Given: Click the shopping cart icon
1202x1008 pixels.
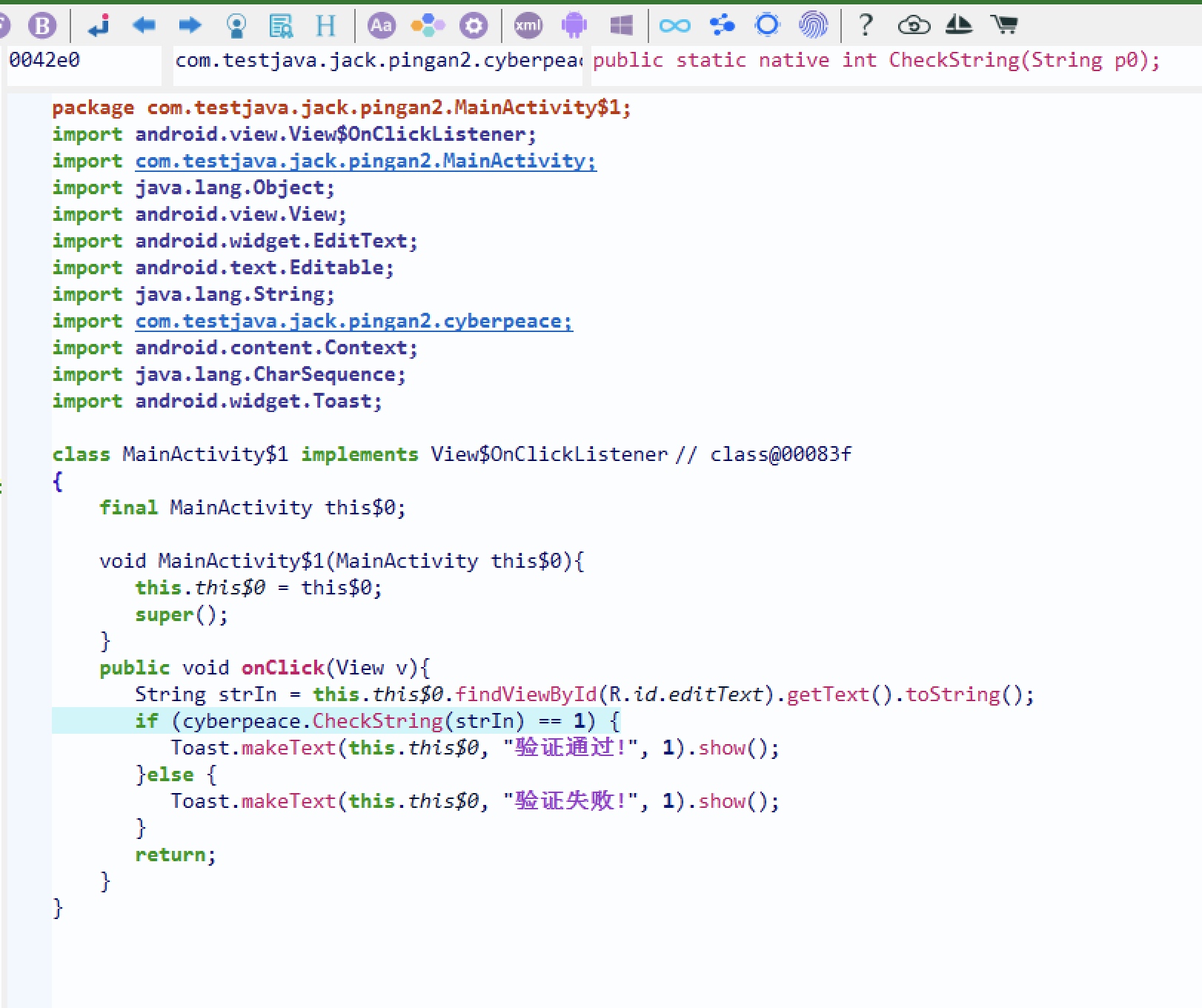Looking at the screenshot, I should (x=1004, y=26).
